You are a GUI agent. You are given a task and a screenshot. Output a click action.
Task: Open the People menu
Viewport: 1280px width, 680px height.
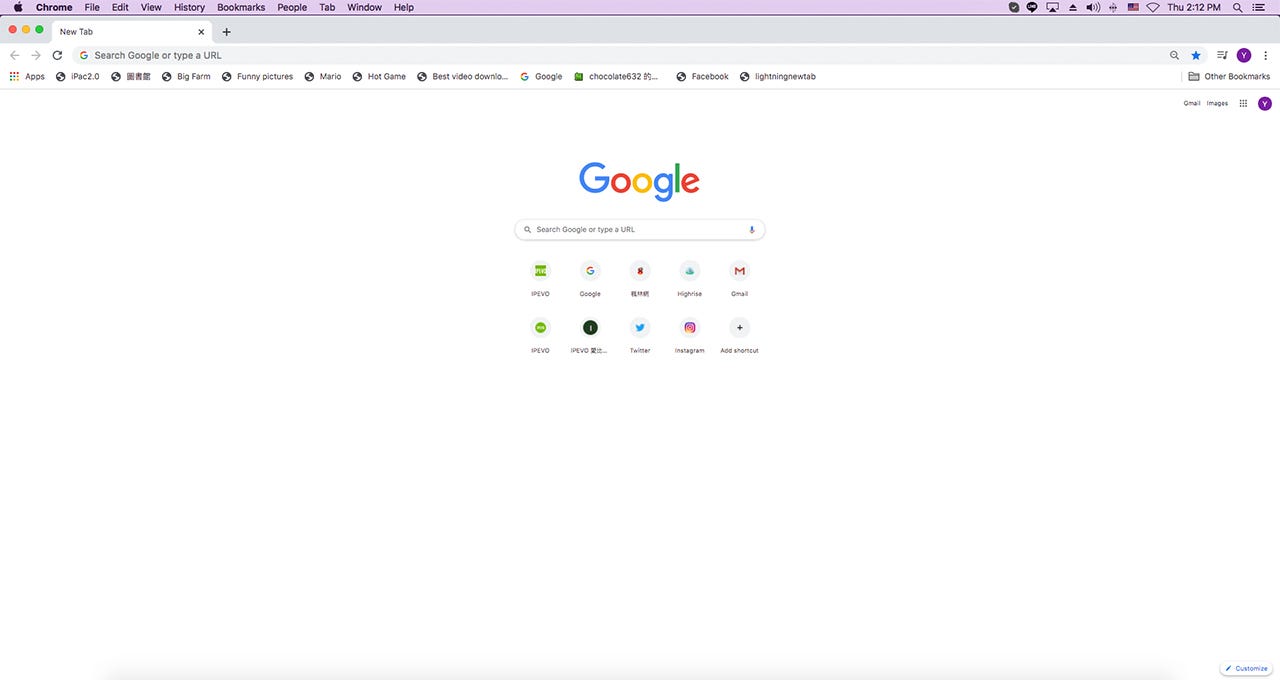pos(292,7)
